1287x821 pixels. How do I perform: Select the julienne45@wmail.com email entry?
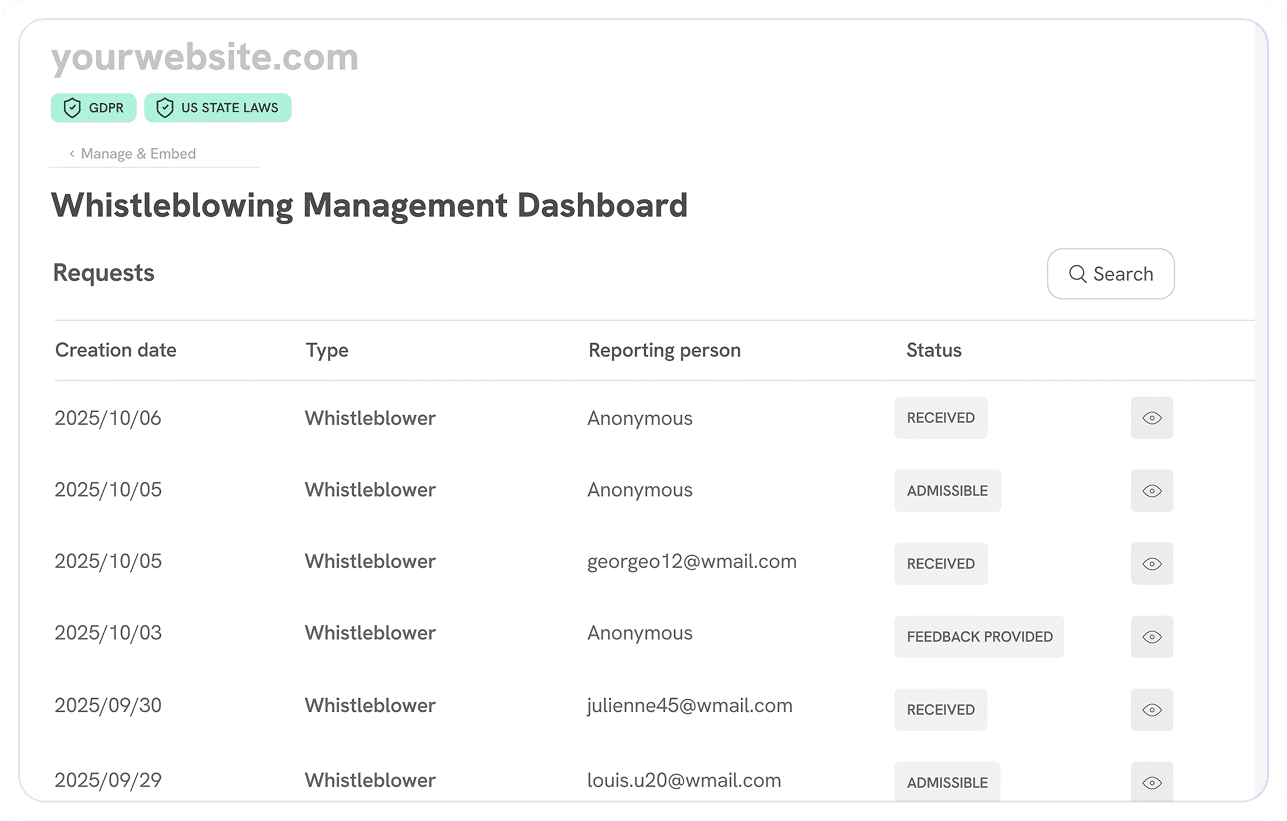click(689, 706)
